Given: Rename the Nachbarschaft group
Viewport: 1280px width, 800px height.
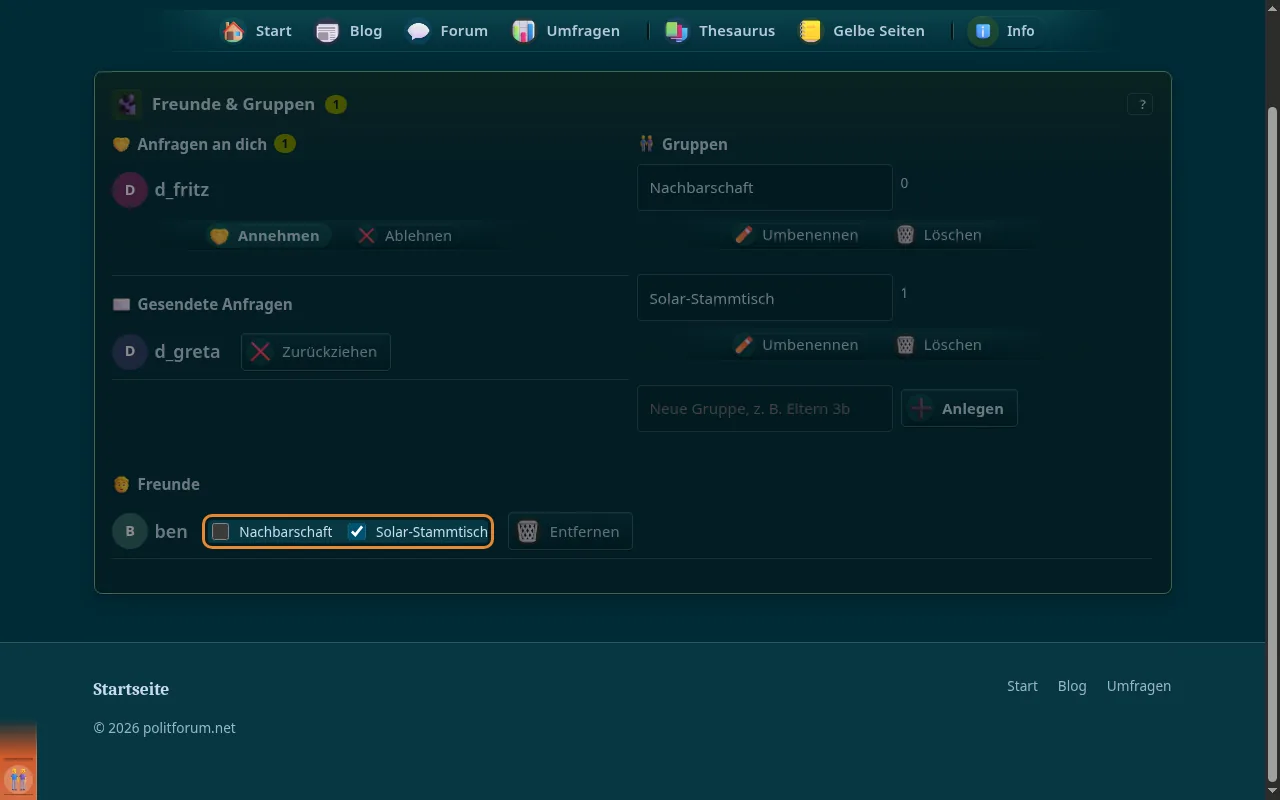Looking at the screenshot, I should (796, 235).
